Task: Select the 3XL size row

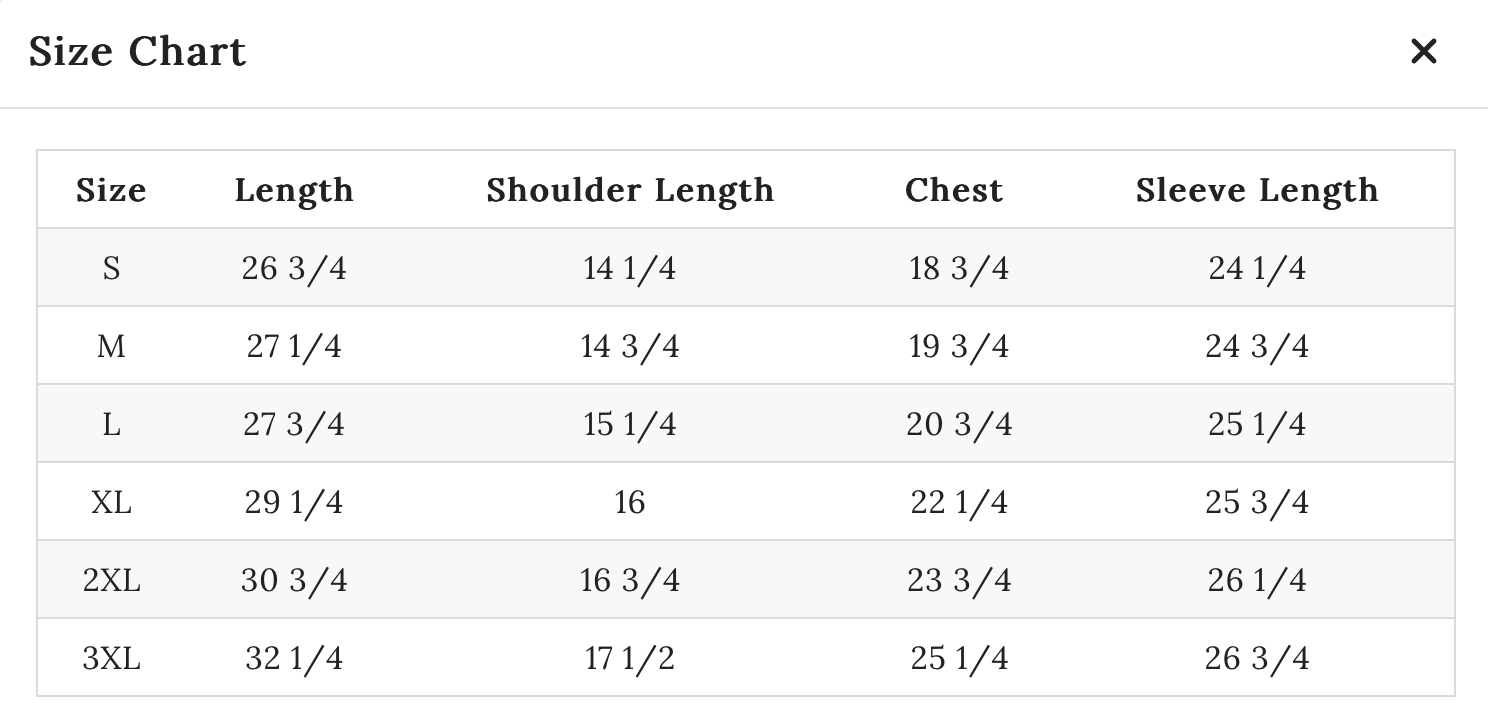Action: [111, 658]
